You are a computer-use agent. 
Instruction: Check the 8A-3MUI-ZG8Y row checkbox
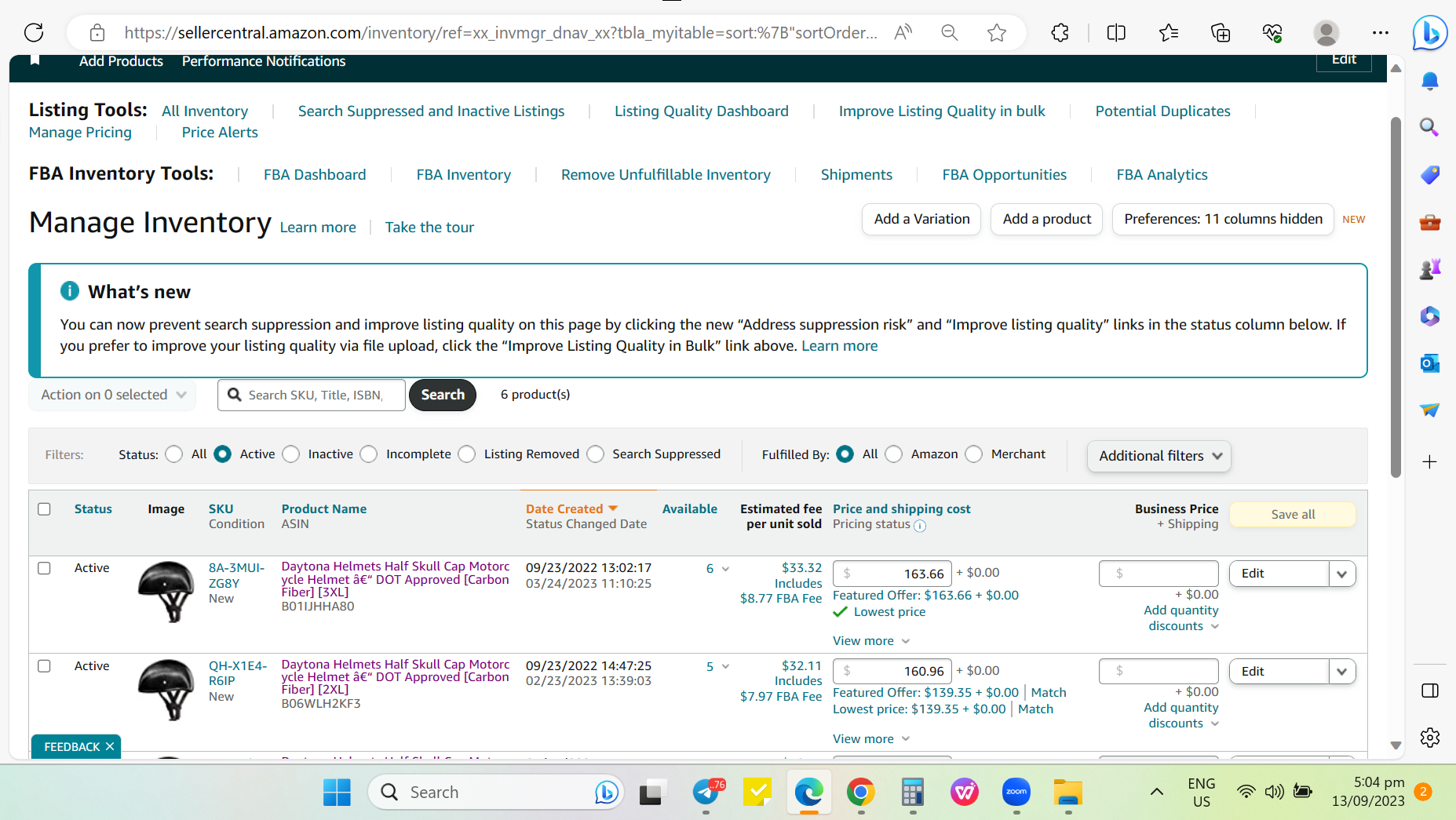click(44, 568)
